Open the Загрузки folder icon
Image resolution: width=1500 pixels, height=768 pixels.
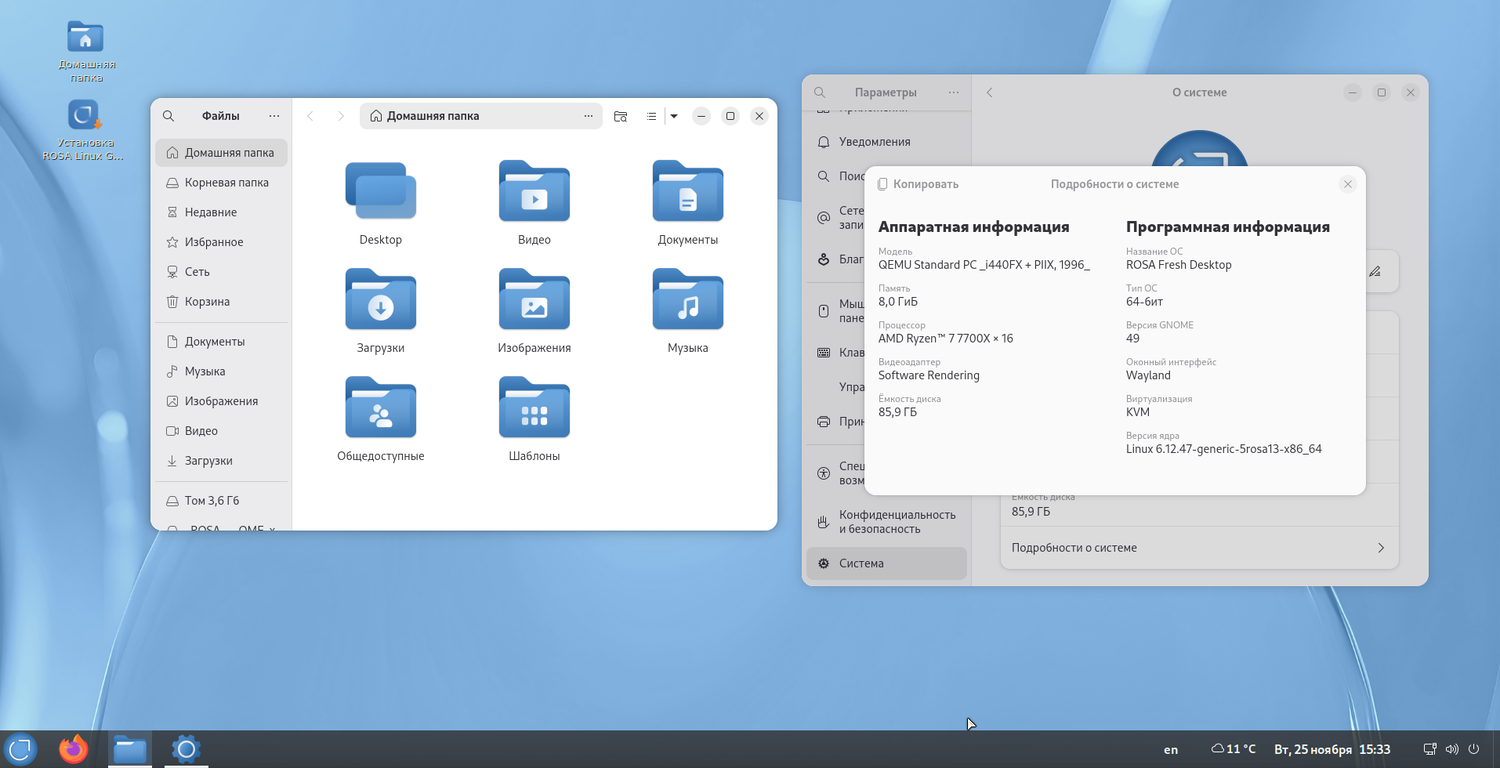[x=380, y=300]
